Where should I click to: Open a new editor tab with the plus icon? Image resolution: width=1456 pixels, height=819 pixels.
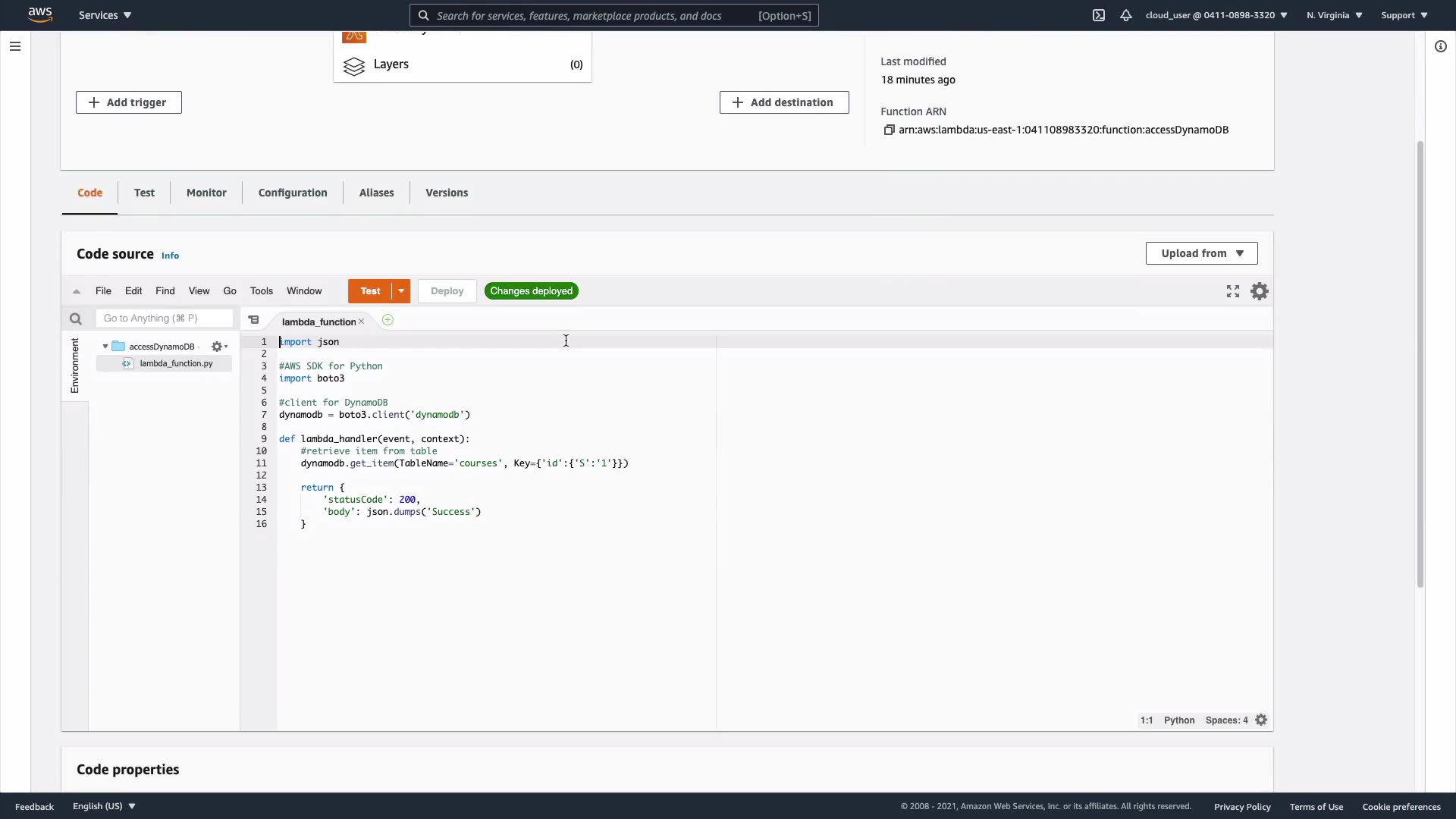(388, 321)
